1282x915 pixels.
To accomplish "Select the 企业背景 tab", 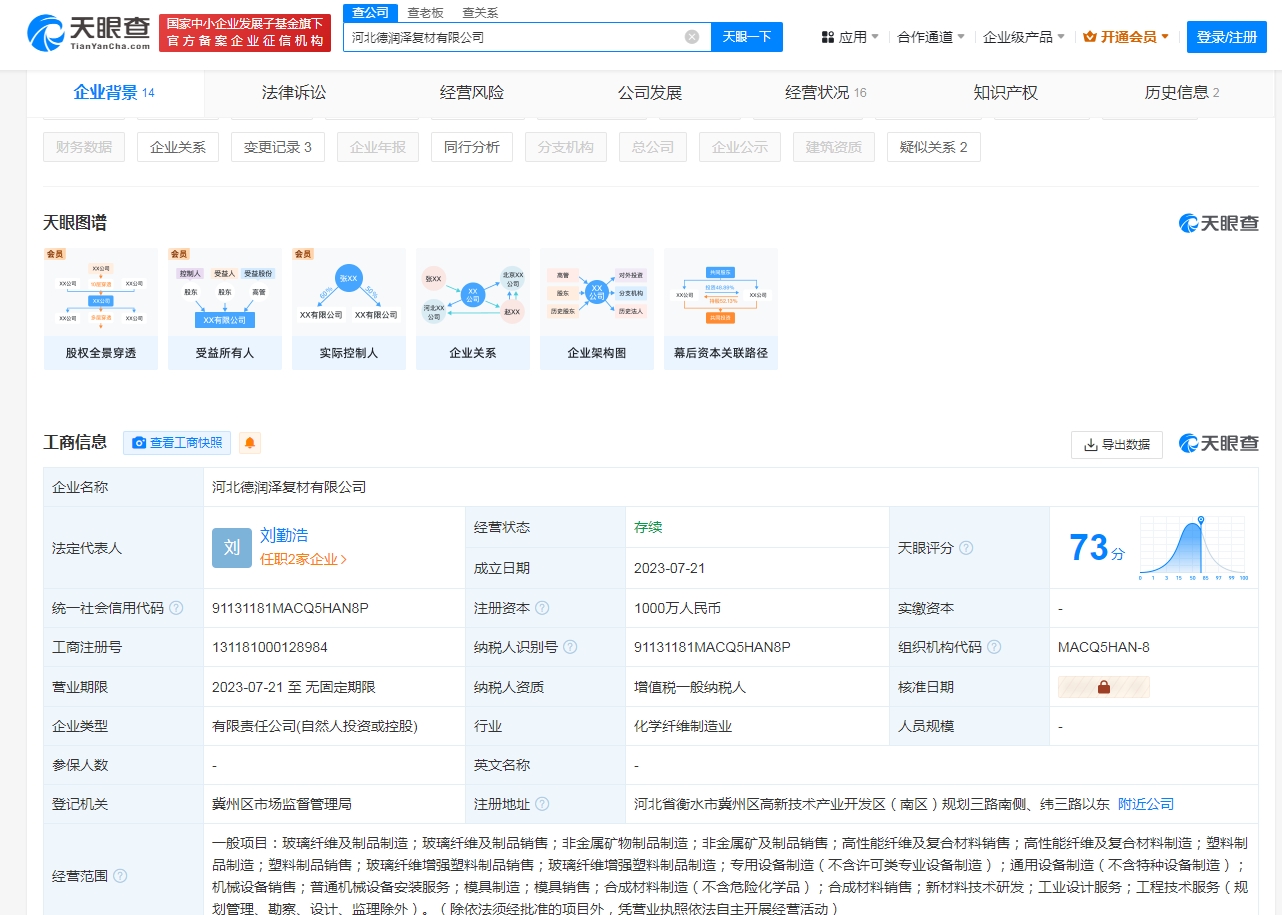I will coord(114,93).
